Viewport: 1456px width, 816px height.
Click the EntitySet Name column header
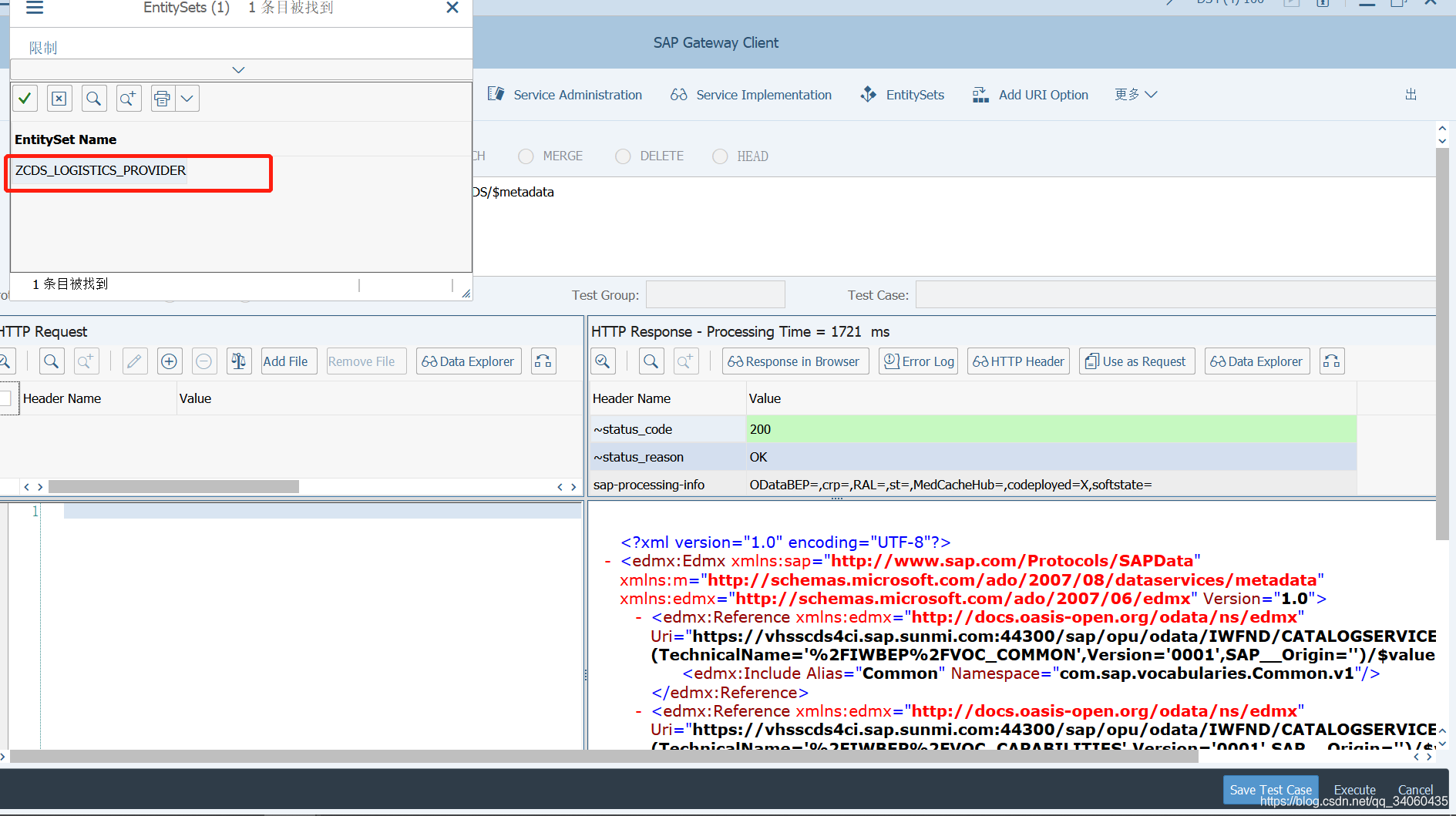point(66,139)
